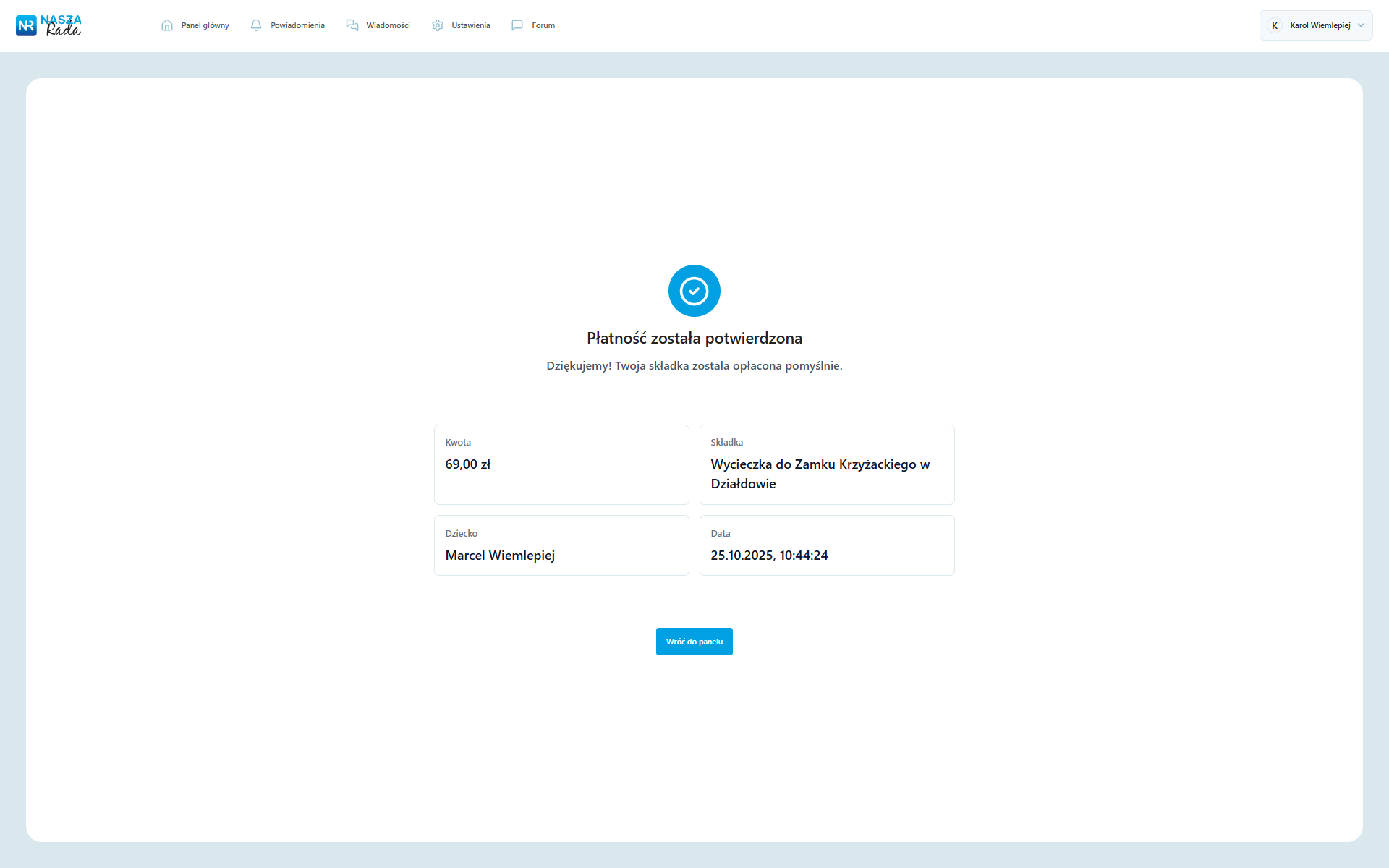Go to Powiadomienia menu item
Screen dimensions: 1389x868
click(x=297, y=25)
